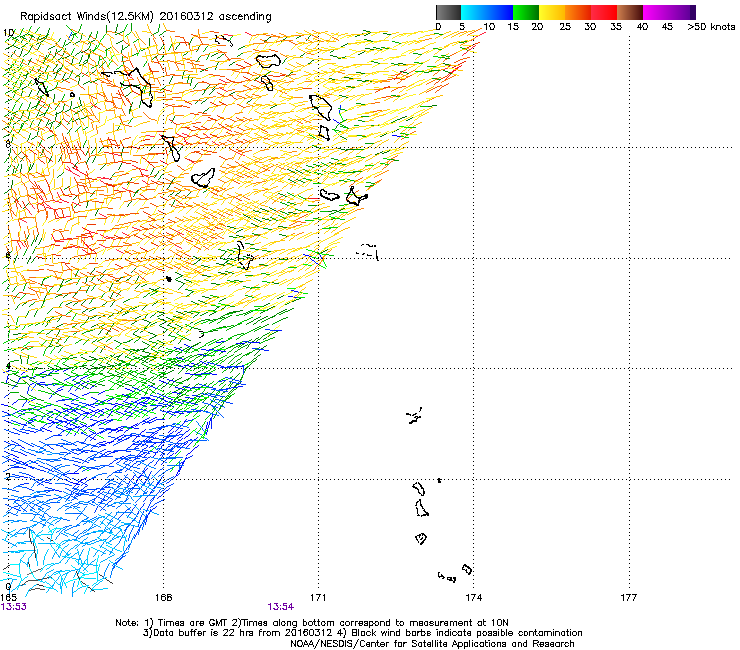Click the longitude label '165'

coord(8,598)
